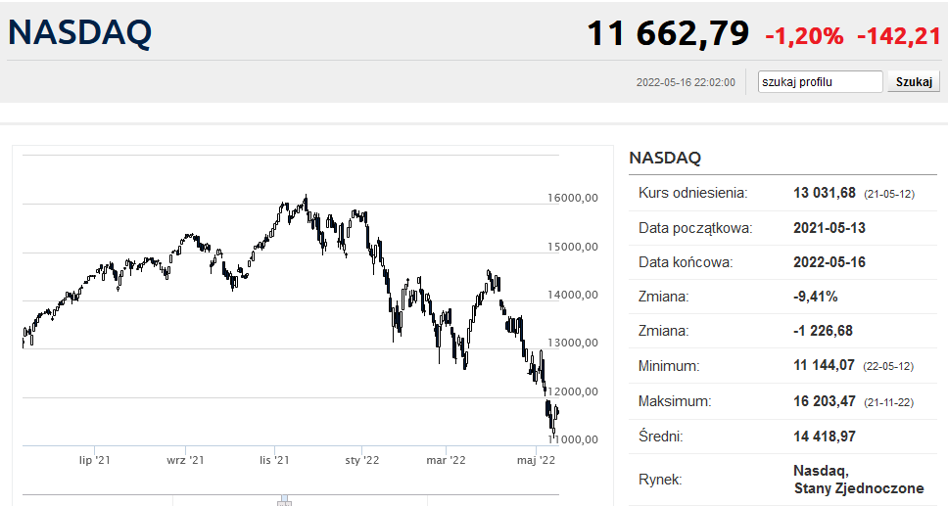Click the sty '22 time axis label

tap(362, 461)
